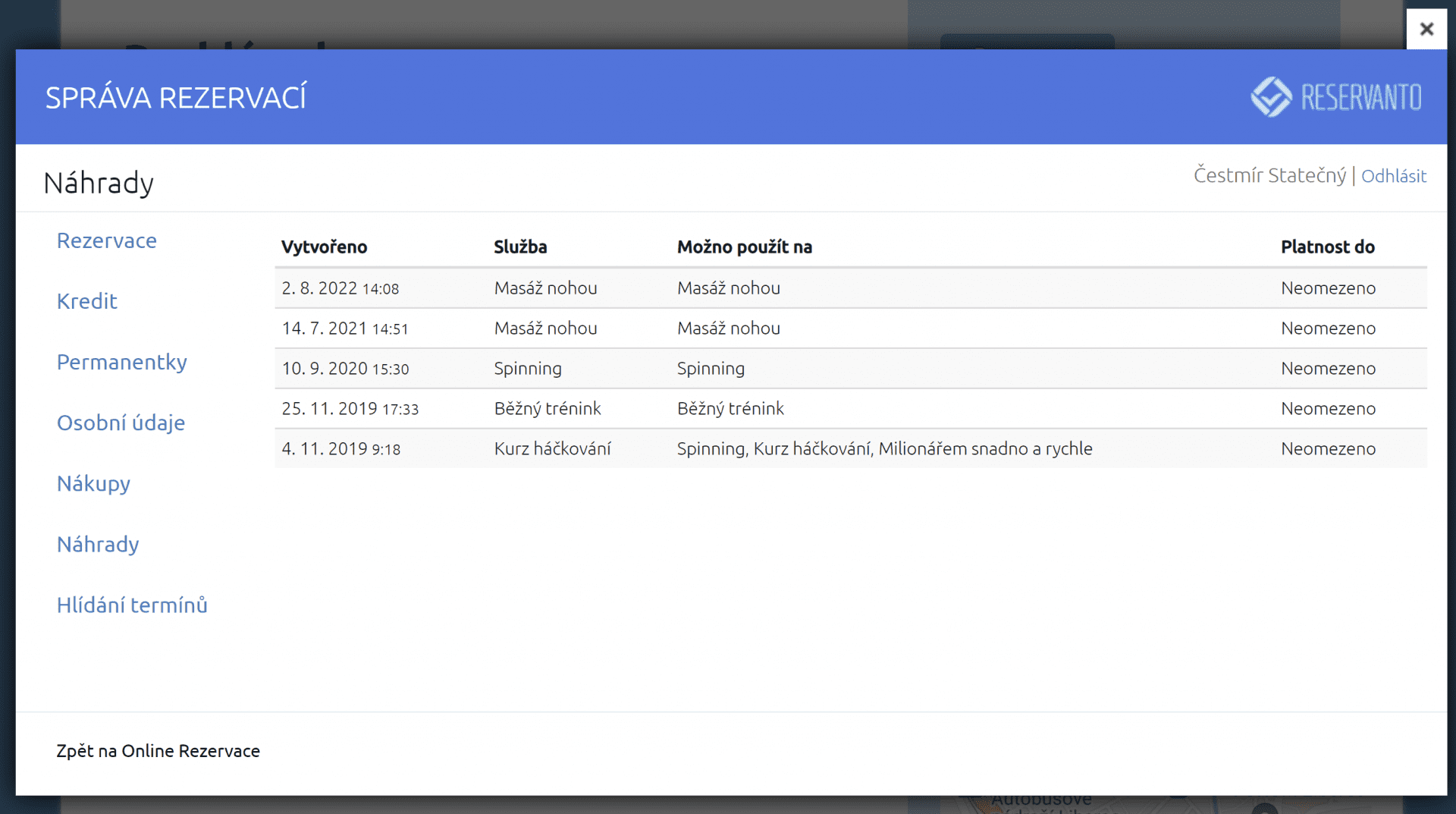Screen dimensions: 1456x814
Task: Click Zpět na Online Rezervace
Action: [158, 750]
